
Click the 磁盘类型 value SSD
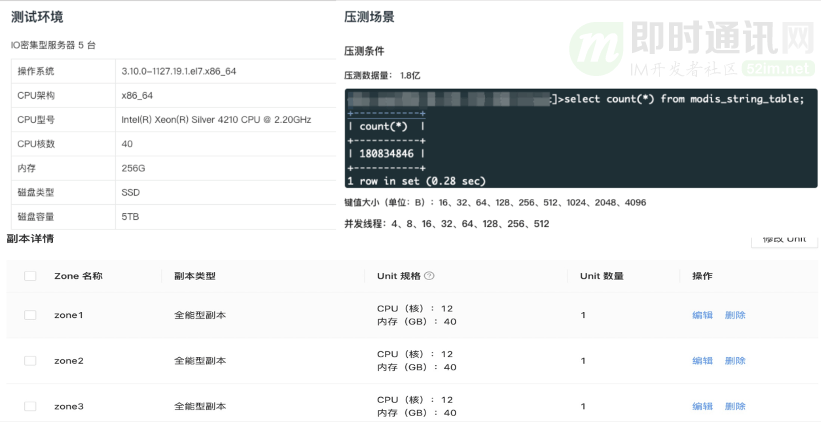point(130,192)
